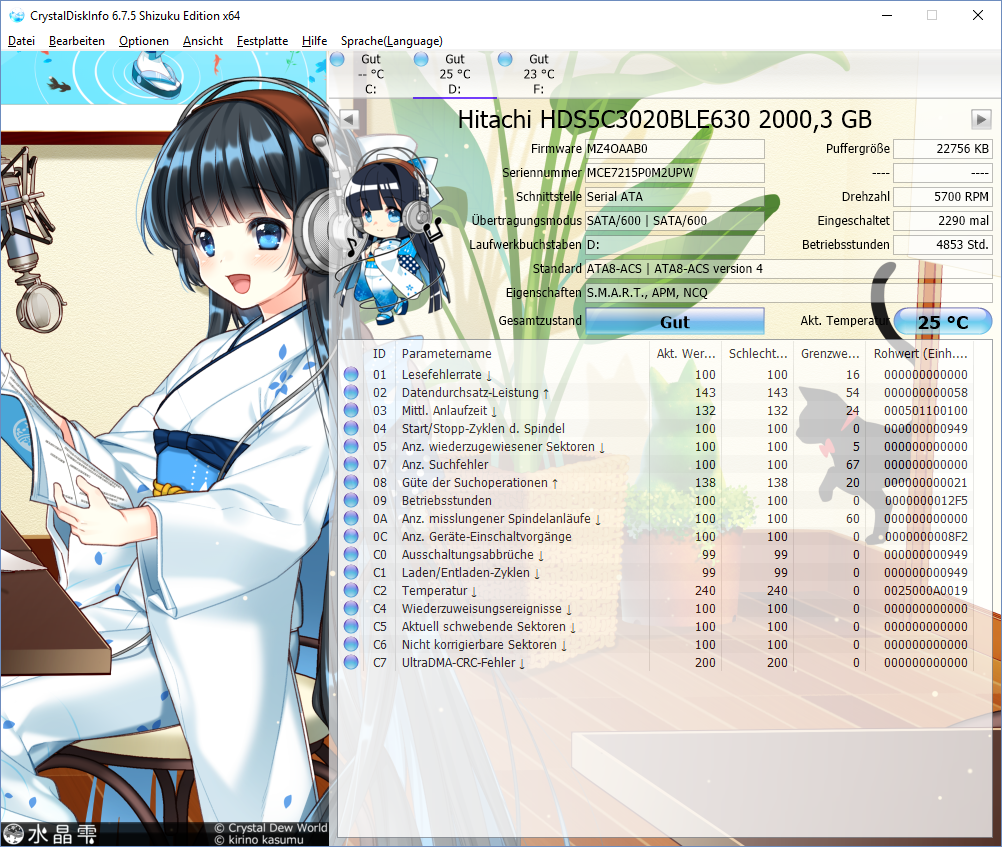Click the Akt. Wer... column header
Screen dimensions: 1002x847
[x=685, y=354]
